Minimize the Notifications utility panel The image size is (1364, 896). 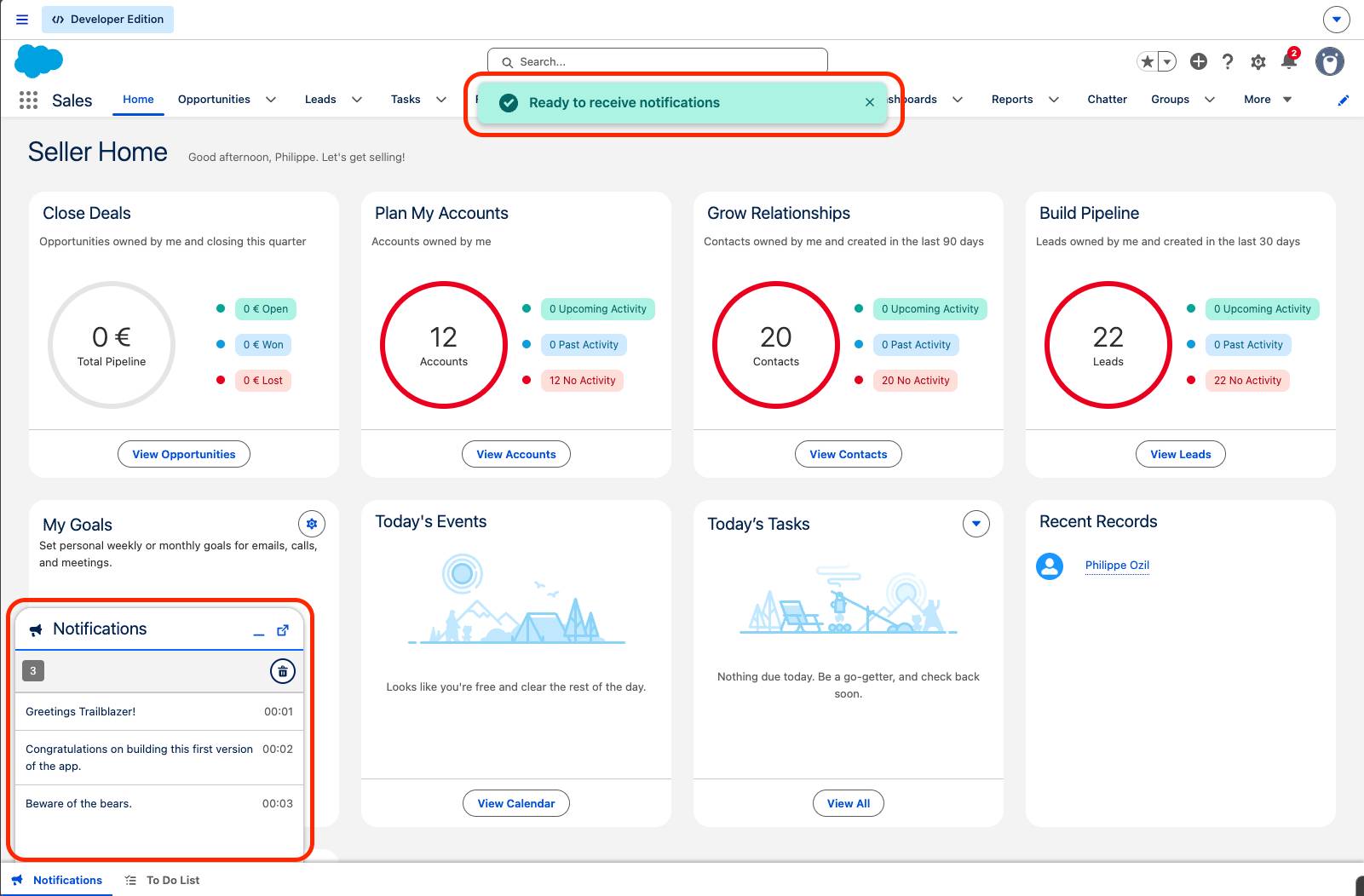(x=259, y=631)
